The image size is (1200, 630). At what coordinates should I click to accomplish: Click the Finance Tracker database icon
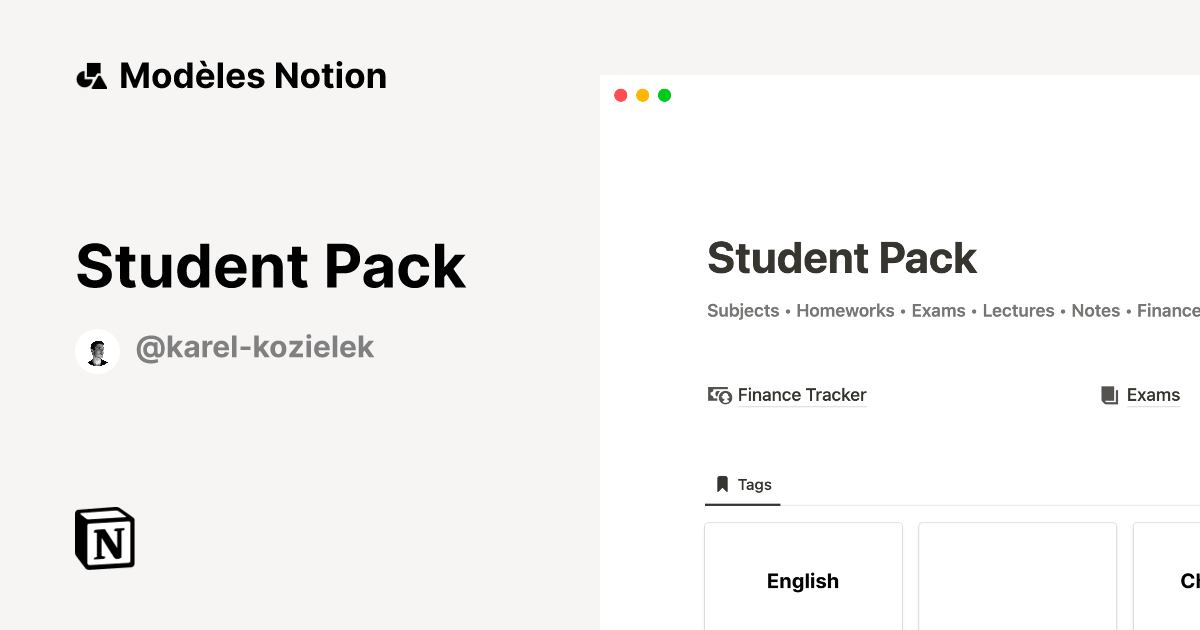pyautogui.click(x=717, y=395)
